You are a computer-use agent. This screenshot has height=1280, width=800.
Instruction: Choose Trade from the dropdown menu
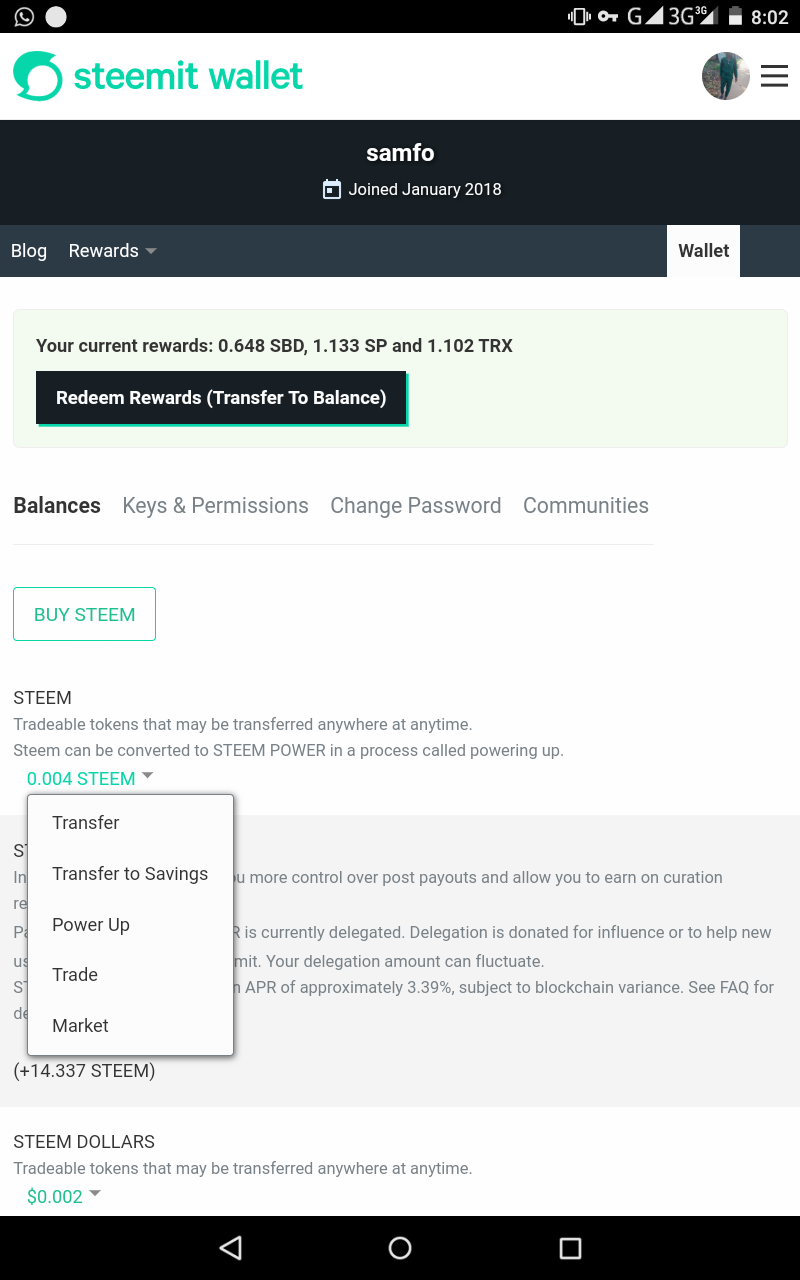pyautogui.click(x=75, y=975)
